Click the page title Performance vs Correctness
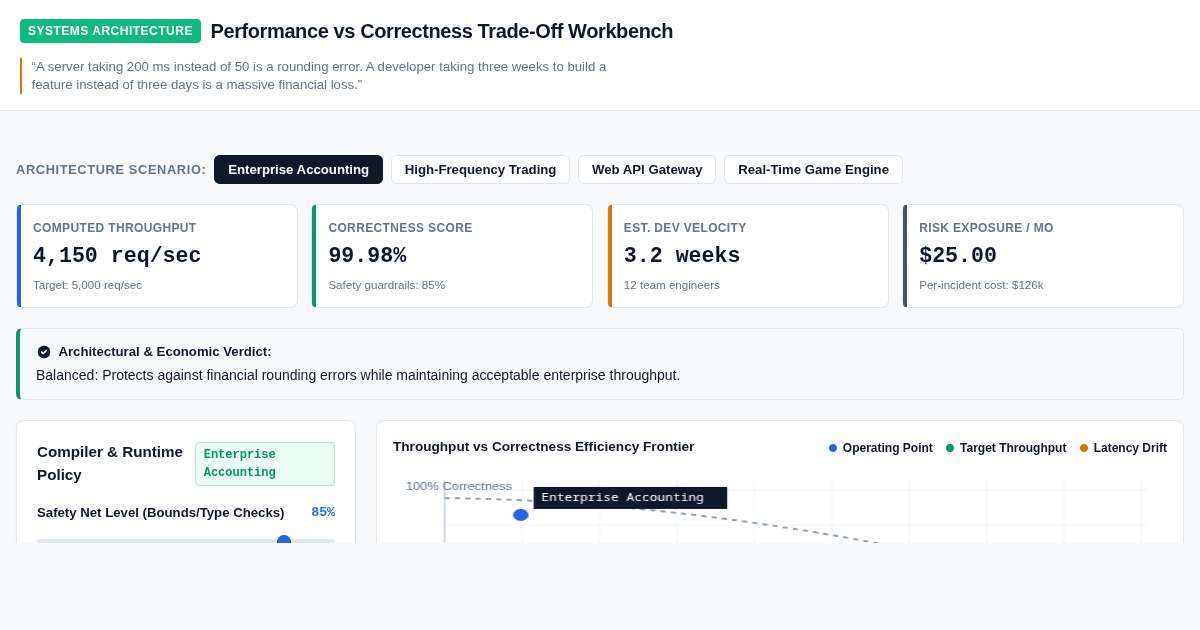Viewport: 1200px width, 630px height. (442, 31)
